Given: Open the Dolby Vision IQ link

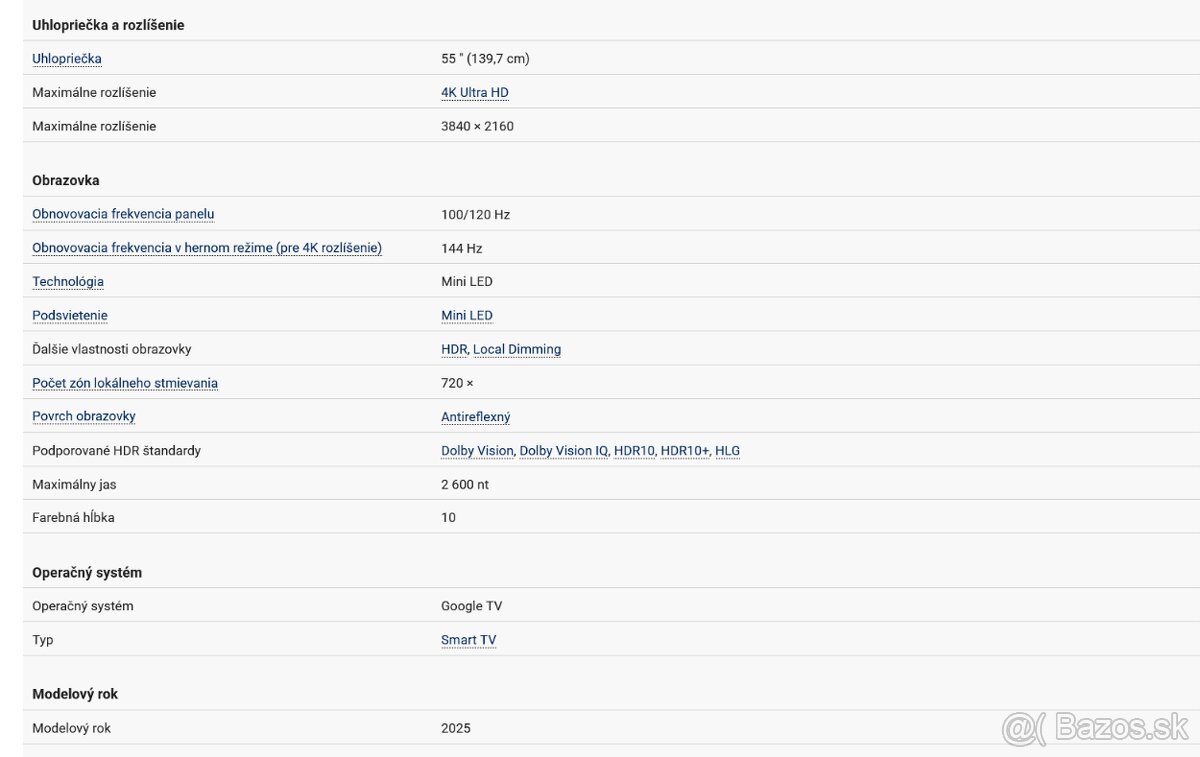Looking at the screenshot, I should 564,451.
